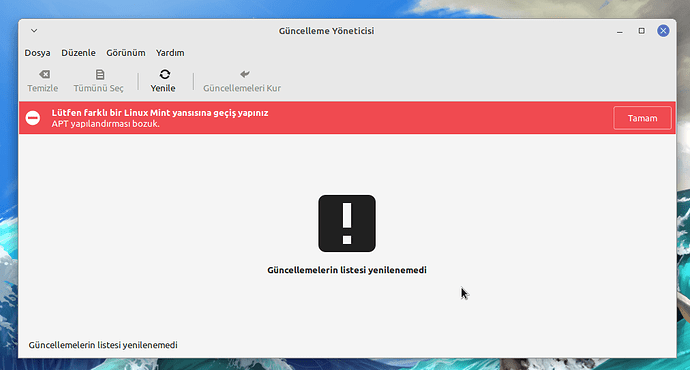Click the status bar 'Güncellemelerin listesi yenilenemedi' text
This screenshot has width=690, height=370.
pyautogui.click(x=103, y=345)
